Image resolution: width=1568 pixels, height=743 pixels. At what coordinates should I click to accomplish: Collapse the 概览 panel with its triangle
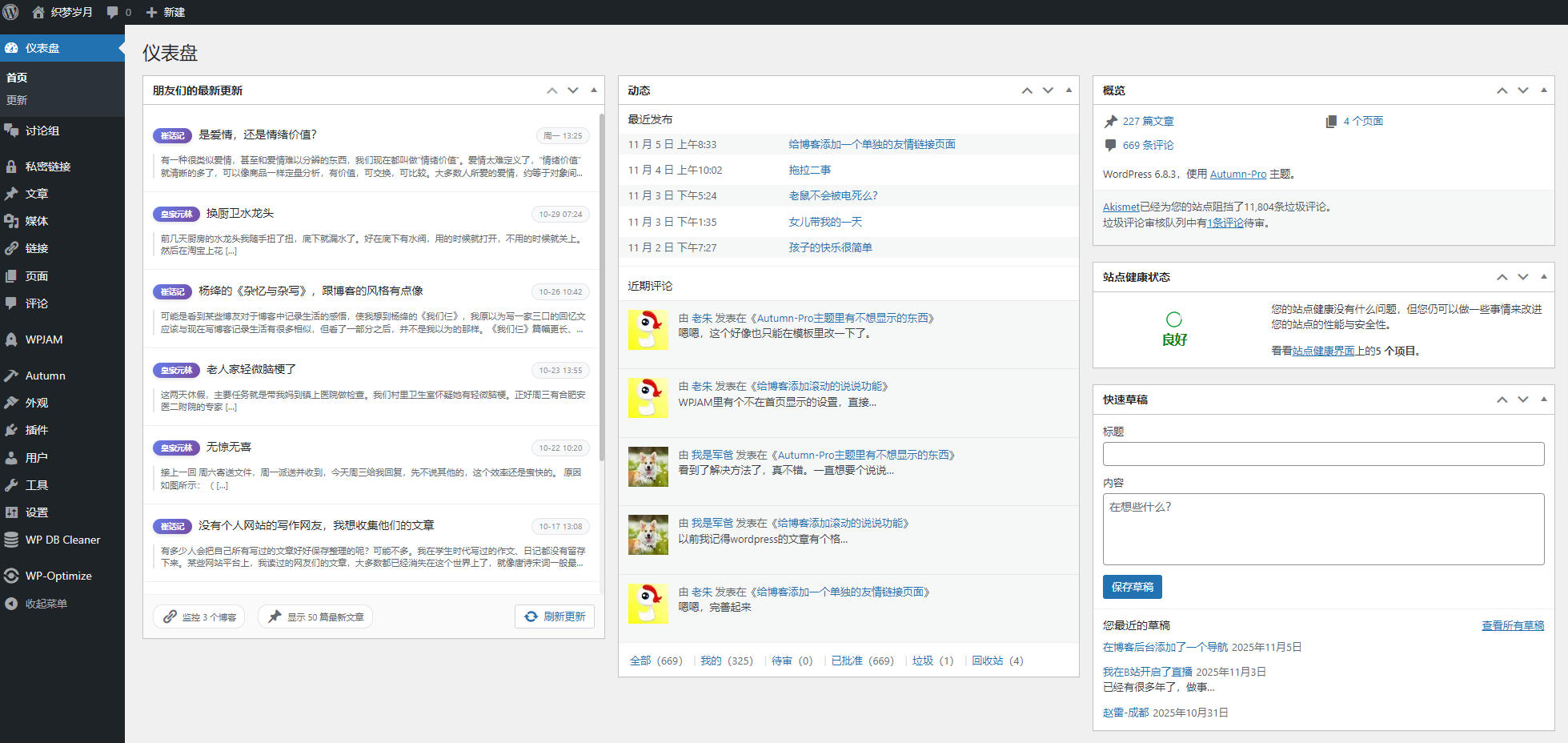(x=1545, y=90)
